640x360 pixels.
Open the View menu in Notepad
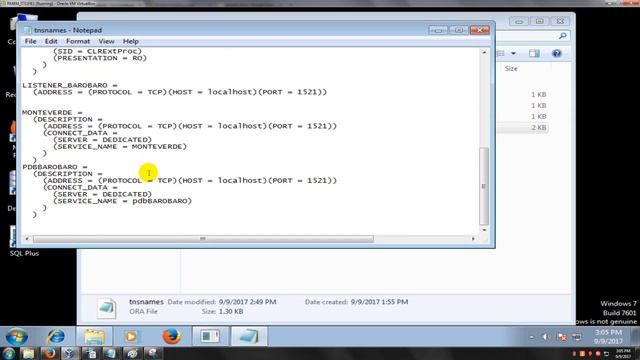[x=106, y=41]
